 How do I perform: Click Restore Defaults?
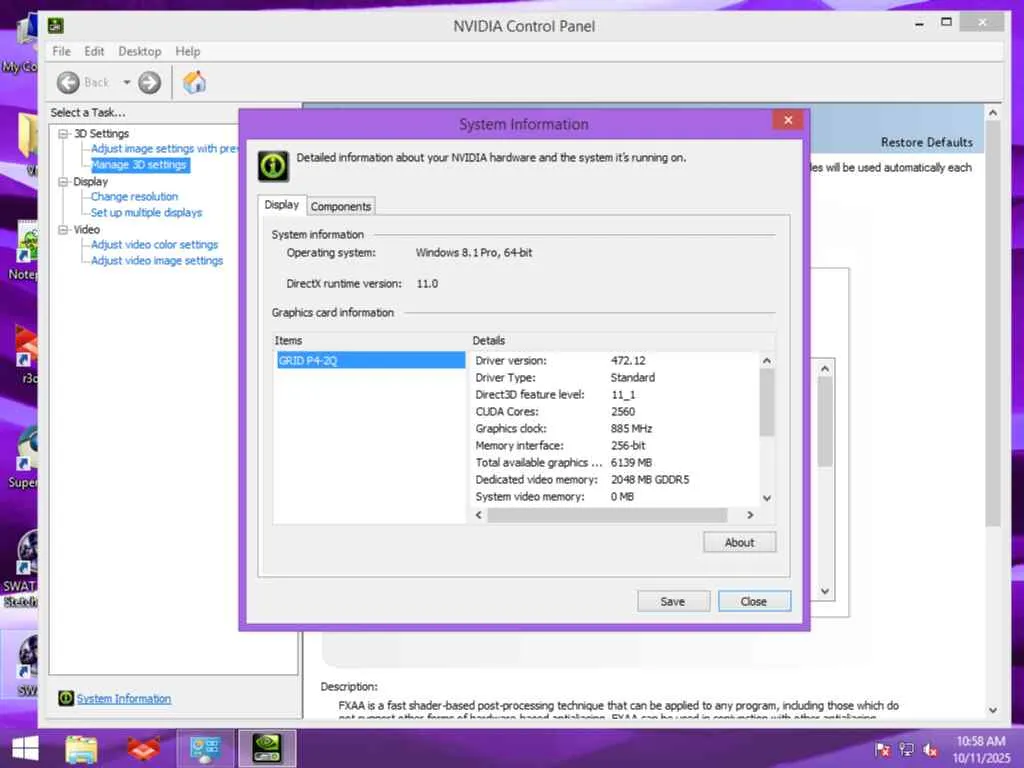(x=927, y=142)
